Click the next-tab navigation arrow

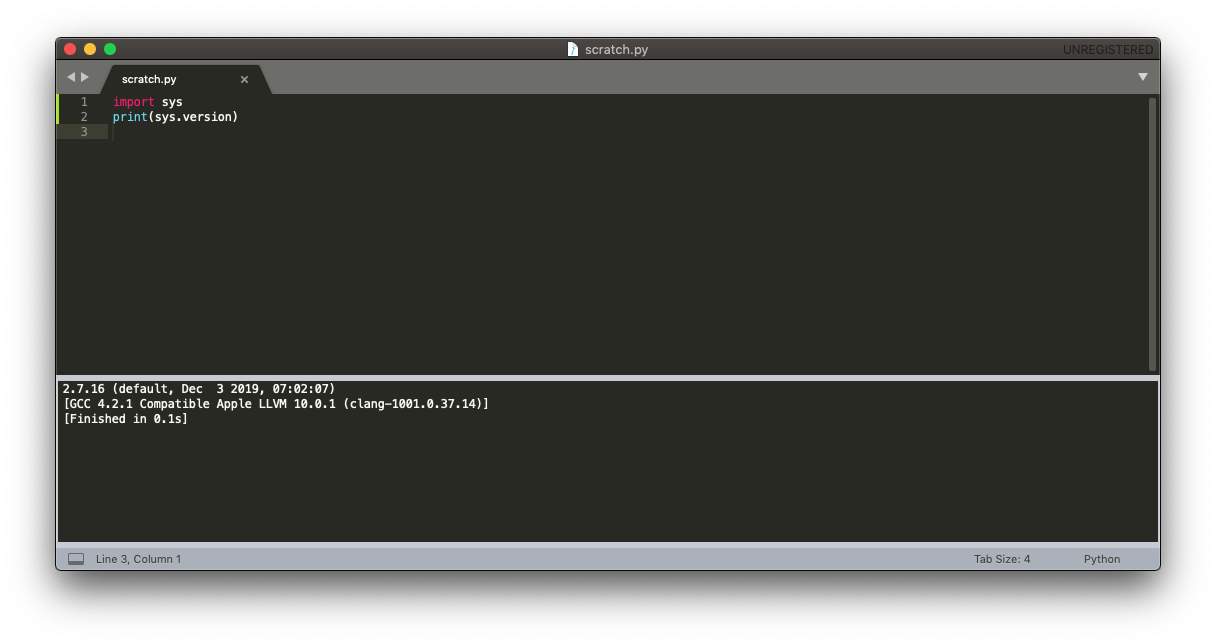tap(86, 76)
